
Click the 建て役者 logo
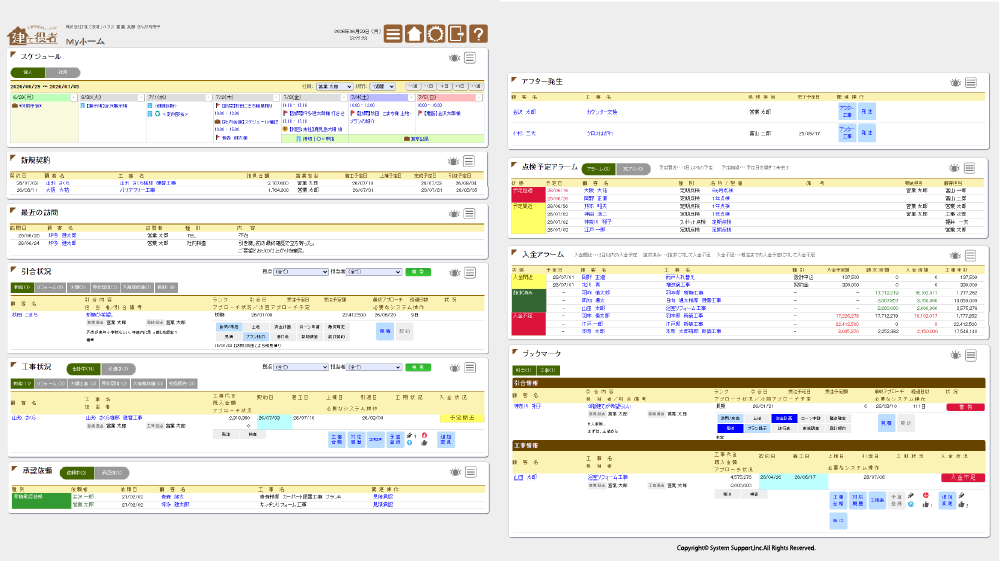(33, 36)
